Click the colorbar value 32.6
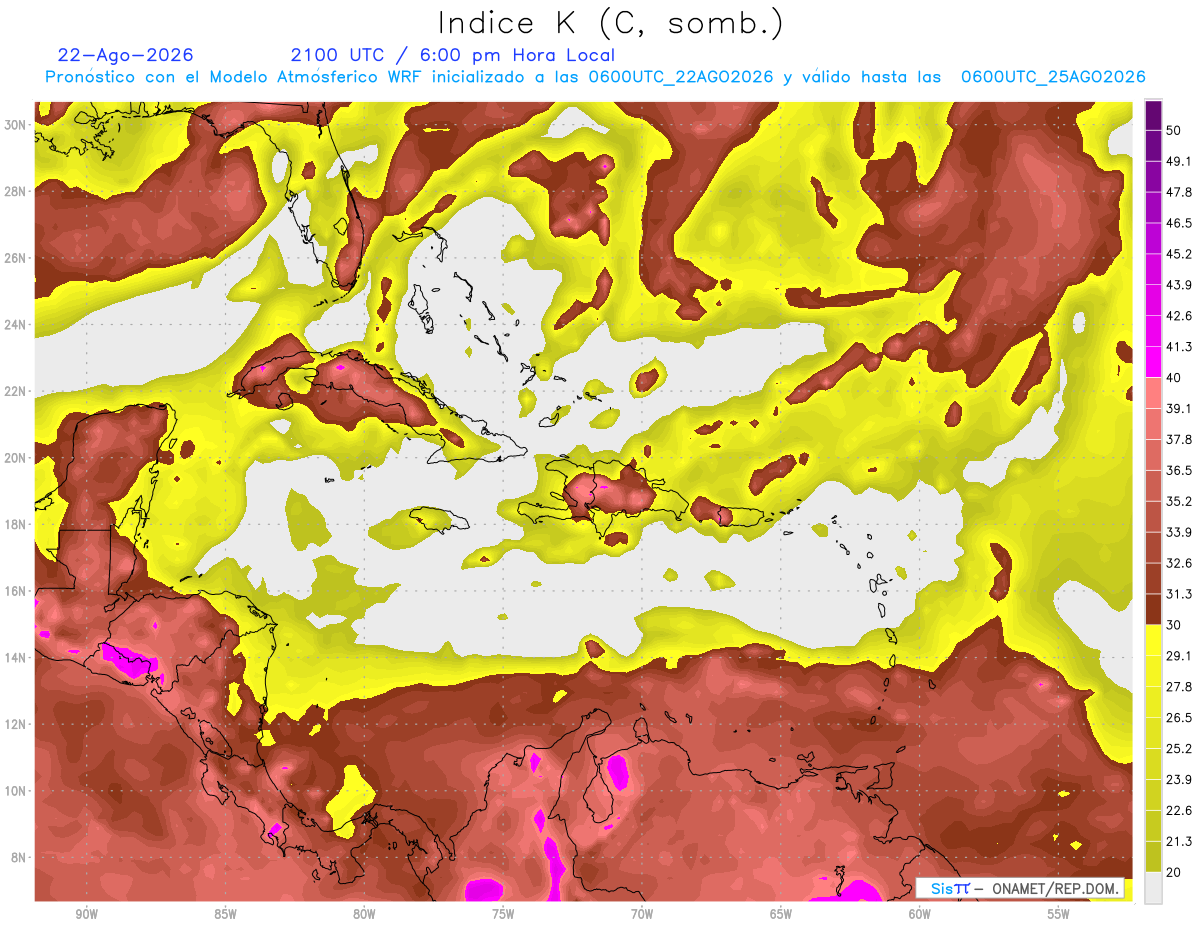This screenshot has height=927, width=1200. point(1179,563)
